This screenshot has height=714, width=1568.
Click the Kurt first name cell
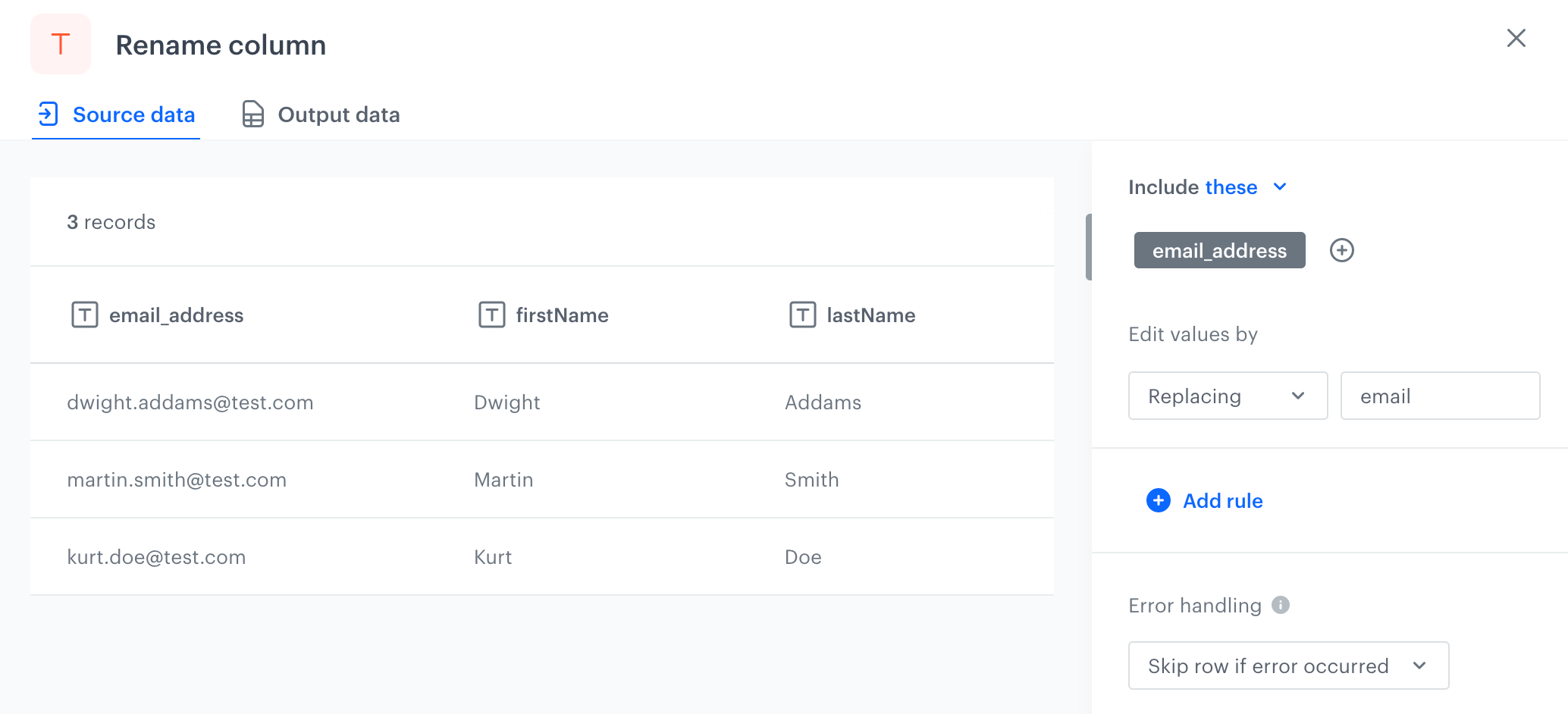point(493,557)
